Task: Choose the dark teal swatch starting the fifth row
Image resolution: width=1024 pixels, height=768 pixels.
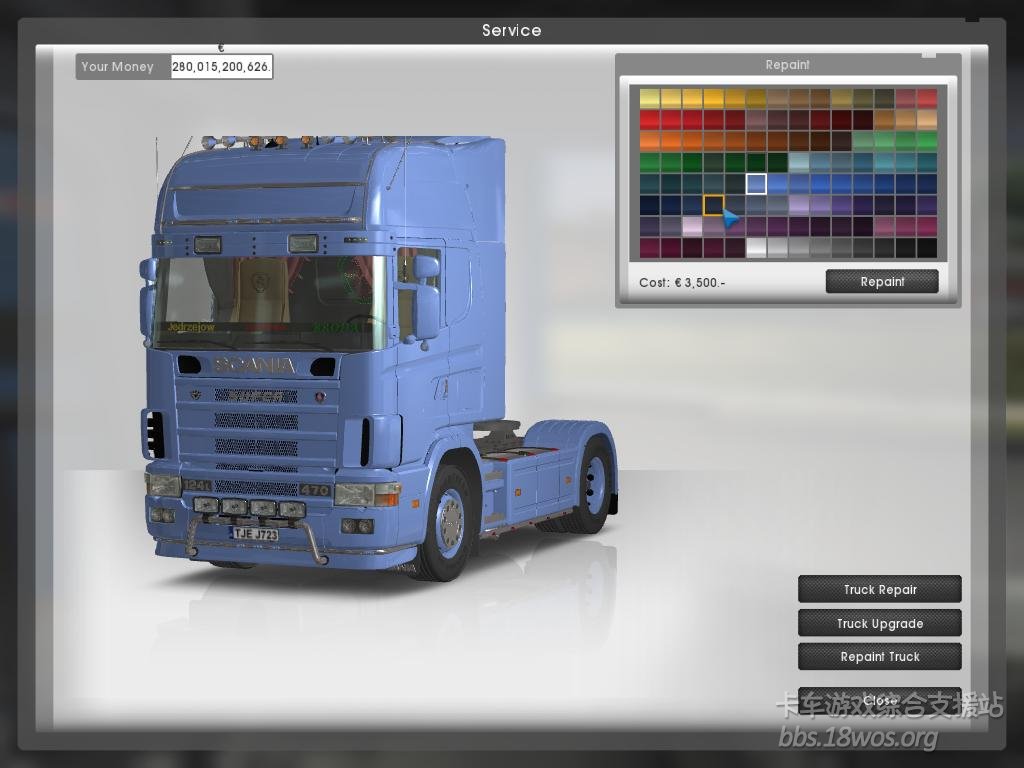Action: pyautogui.click(x=650, y=184)
